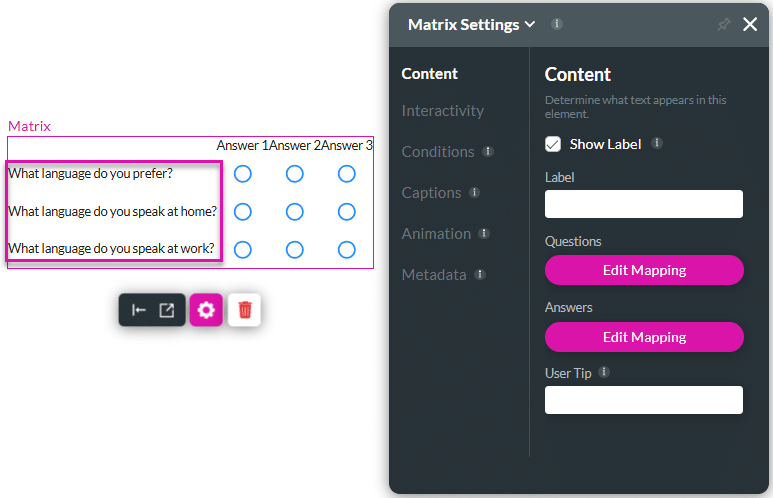Open the Interactivity tab
Viewport: 773px width, 498px height.
(x=442, y=111)
